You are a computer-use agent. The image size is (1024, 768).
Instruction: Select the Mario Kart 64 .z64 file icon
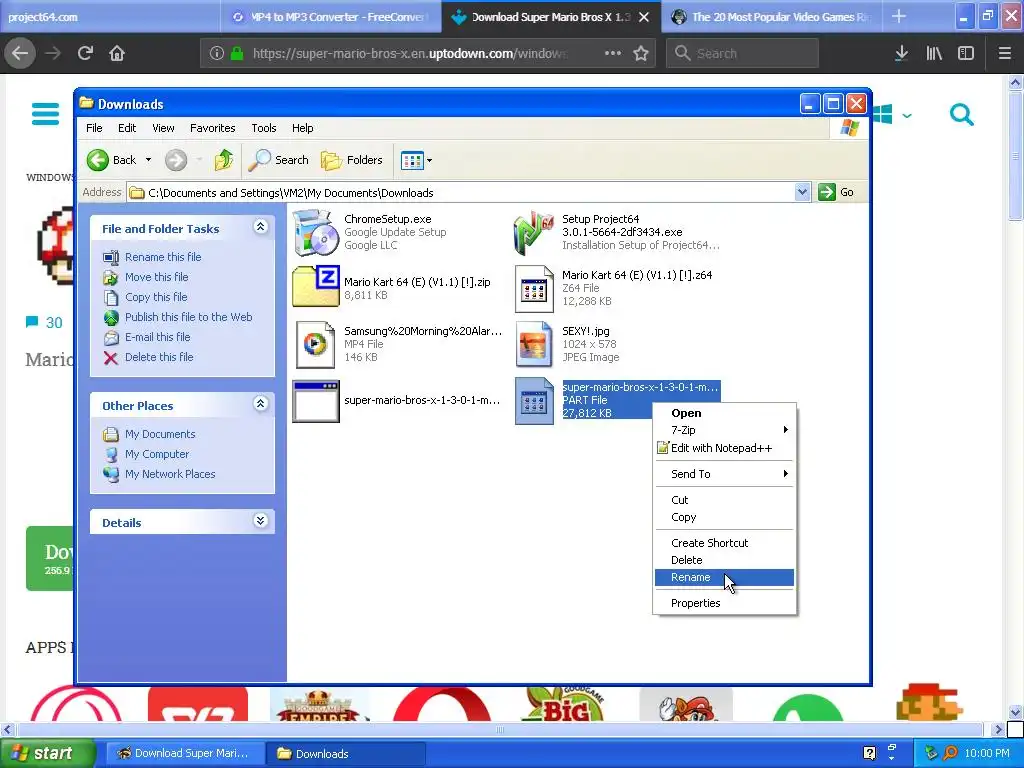pyautogui.click(x=534, y=288)
